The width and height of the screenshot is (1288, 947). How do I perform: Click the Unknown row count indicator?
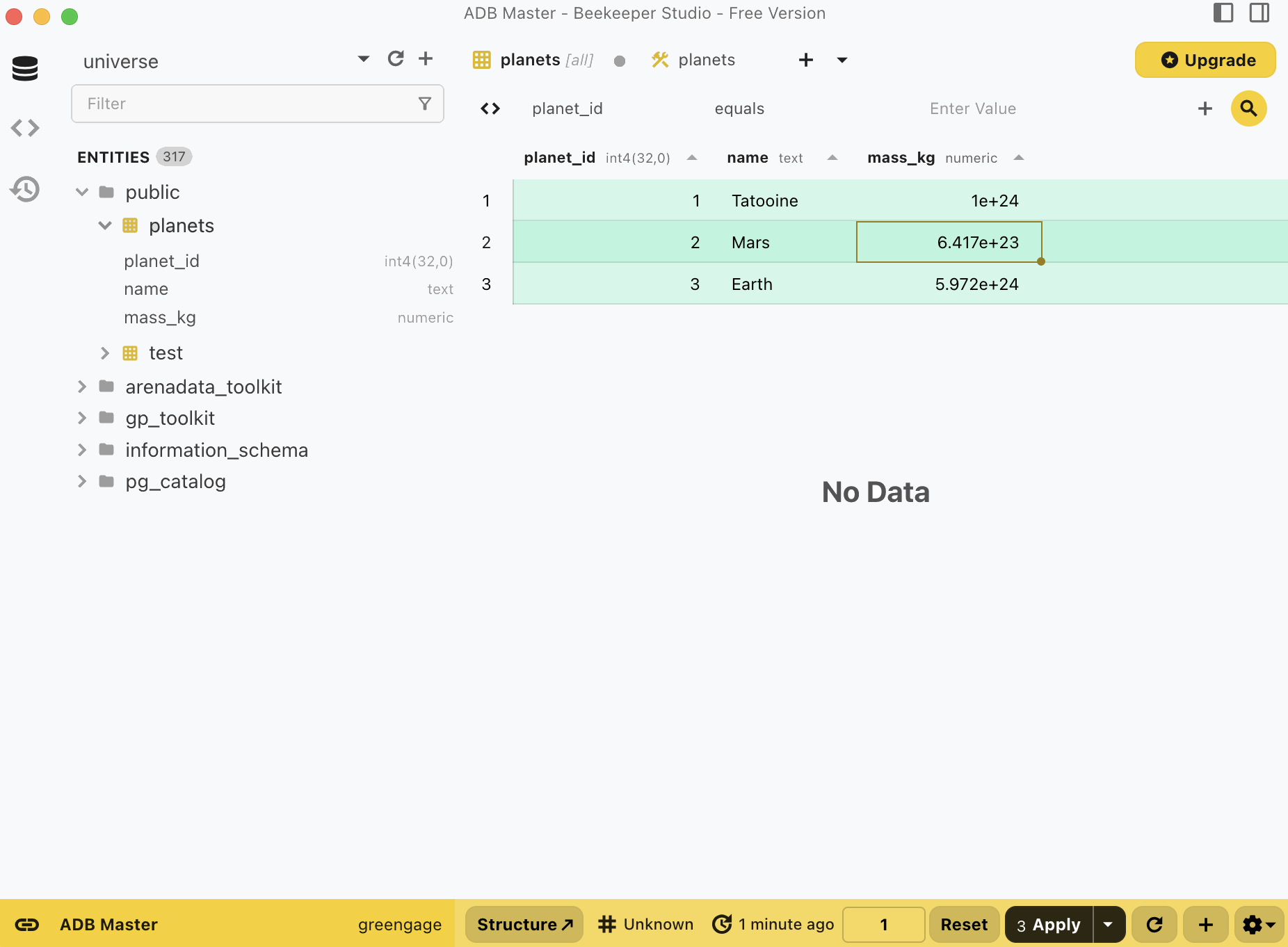click(x=646, y=924)
